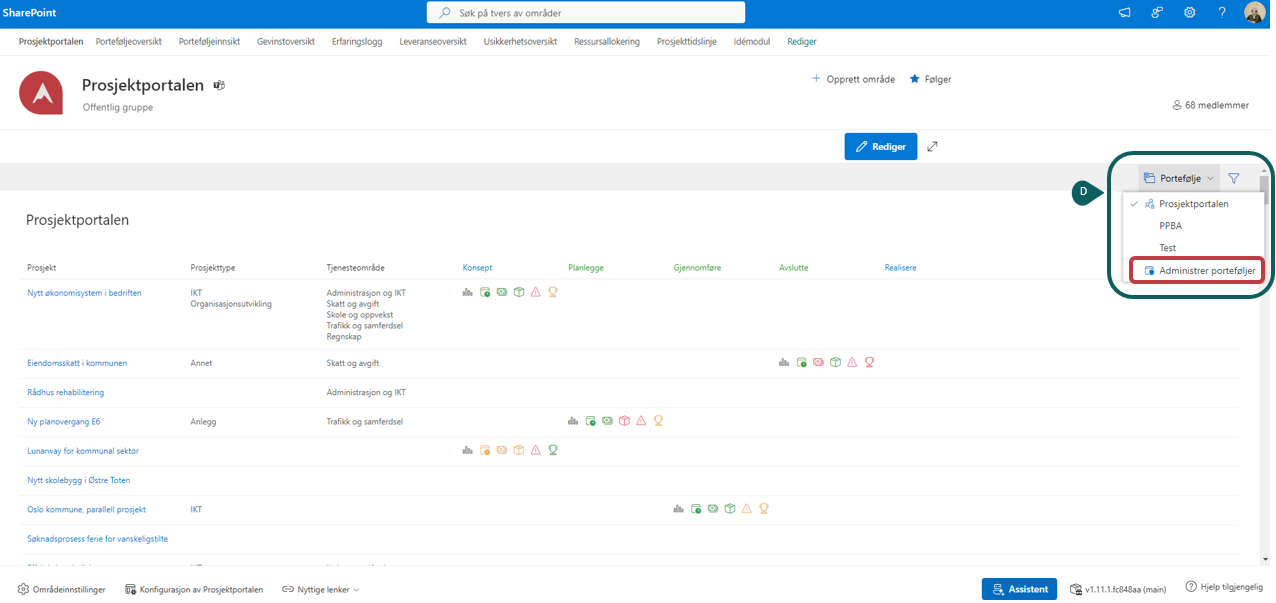Click the Teams icon beside site title
The image size is (1276, 603).
pyautogui.click(x=219, y=86)
